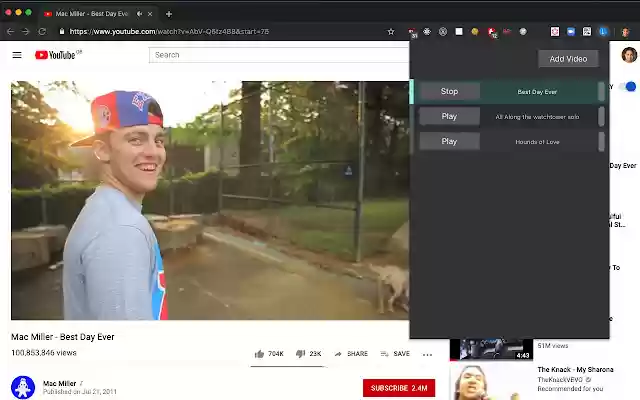The height and width of the screenshot is (400, 640).
Task: Open the yellow round extension icon
Action: click(x=475, y=31)
